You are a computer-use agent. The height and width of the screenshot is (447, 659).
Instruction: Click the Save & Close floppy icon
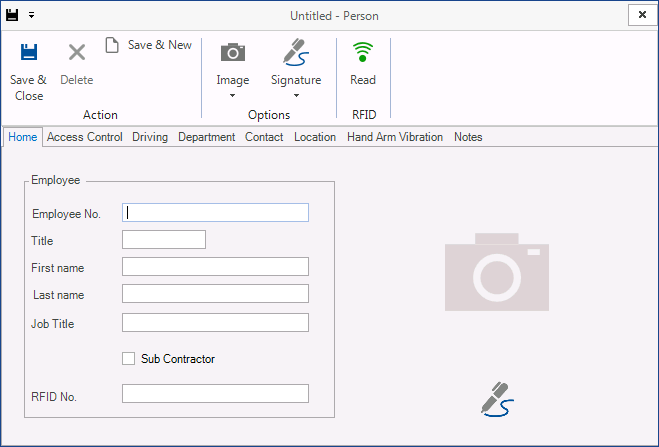point(29,52)
